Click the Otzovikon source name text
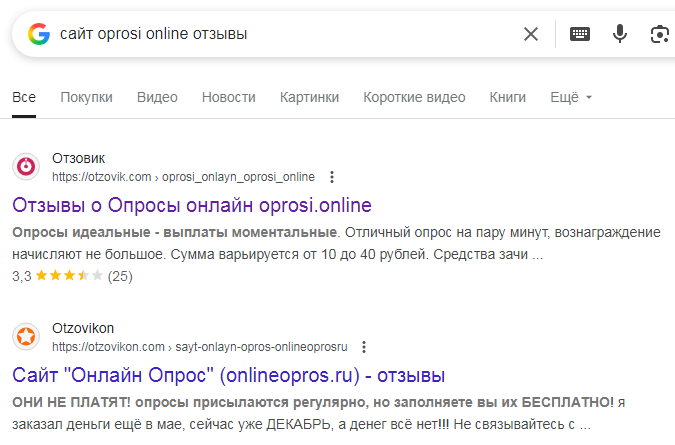This screenshot has width=675, height=445. [x=83, y=328]
